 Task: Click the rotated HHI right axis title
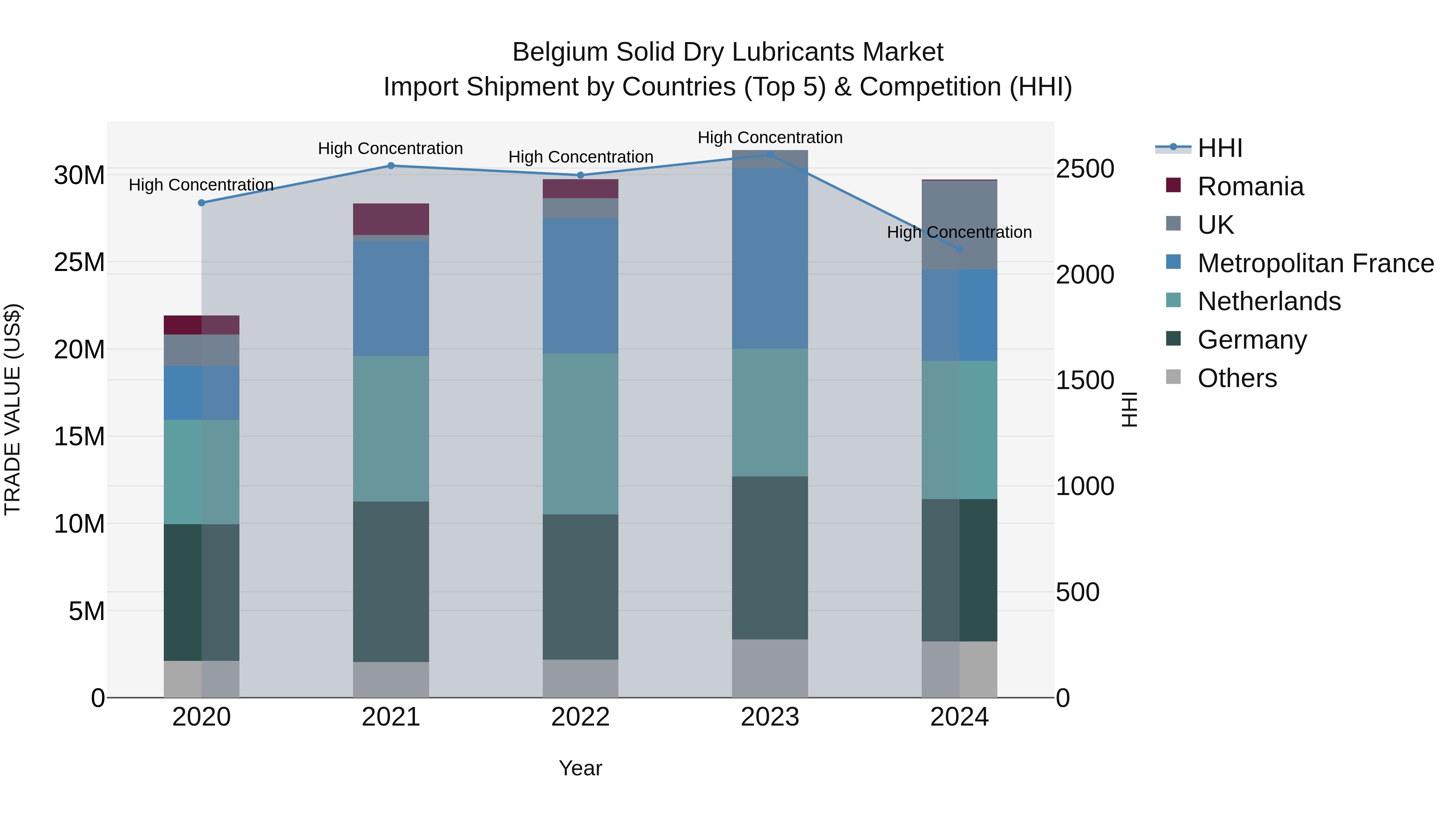point(1129,410)
